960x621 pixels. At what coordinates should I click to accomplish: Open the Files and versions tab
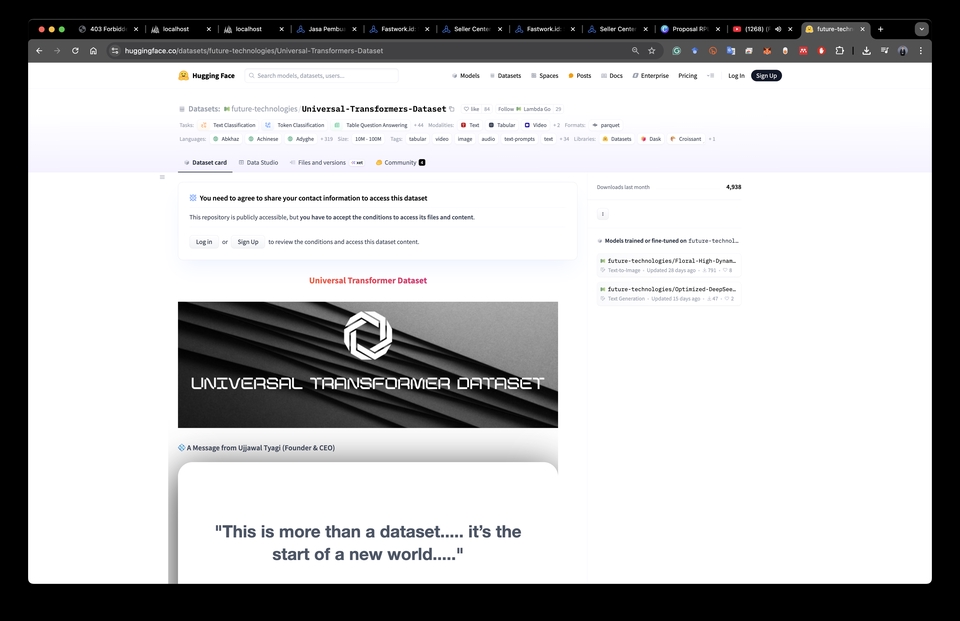pos(326,162)
